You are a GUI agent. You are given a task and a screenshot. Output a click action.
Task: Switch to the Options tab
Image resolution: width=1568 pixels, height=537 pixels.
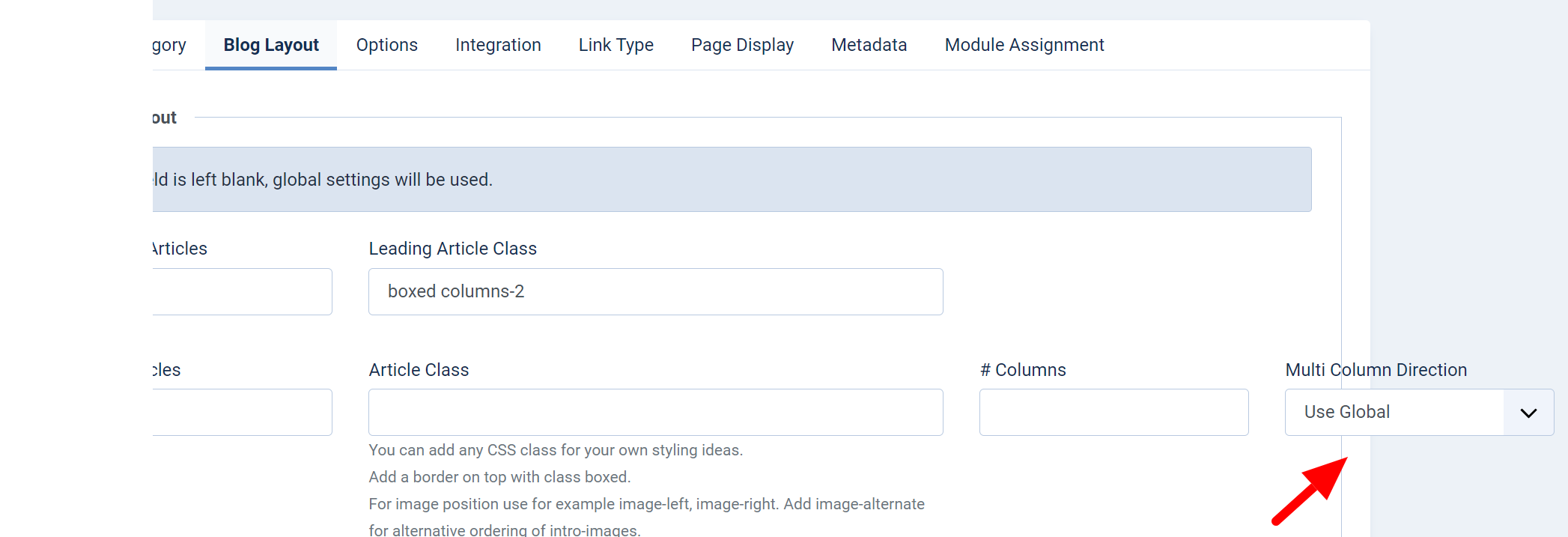point(387,45)
